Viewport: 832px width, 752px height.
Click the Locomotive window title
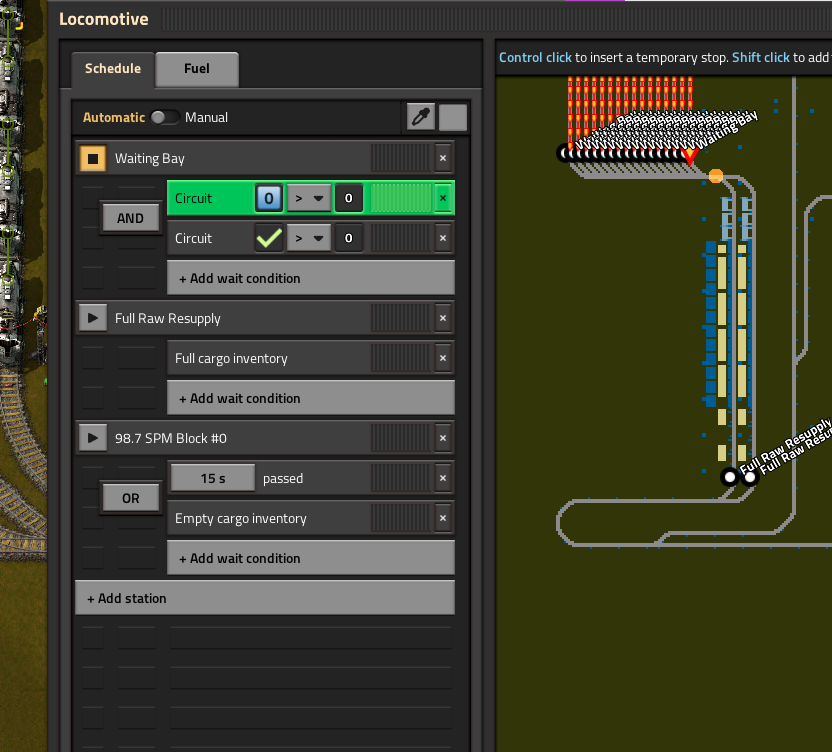104,19
